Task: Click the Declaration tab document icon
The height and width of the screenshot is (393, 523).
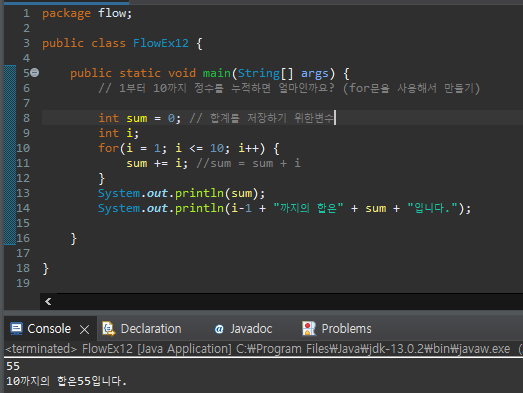Action: (x=108, y=329)
